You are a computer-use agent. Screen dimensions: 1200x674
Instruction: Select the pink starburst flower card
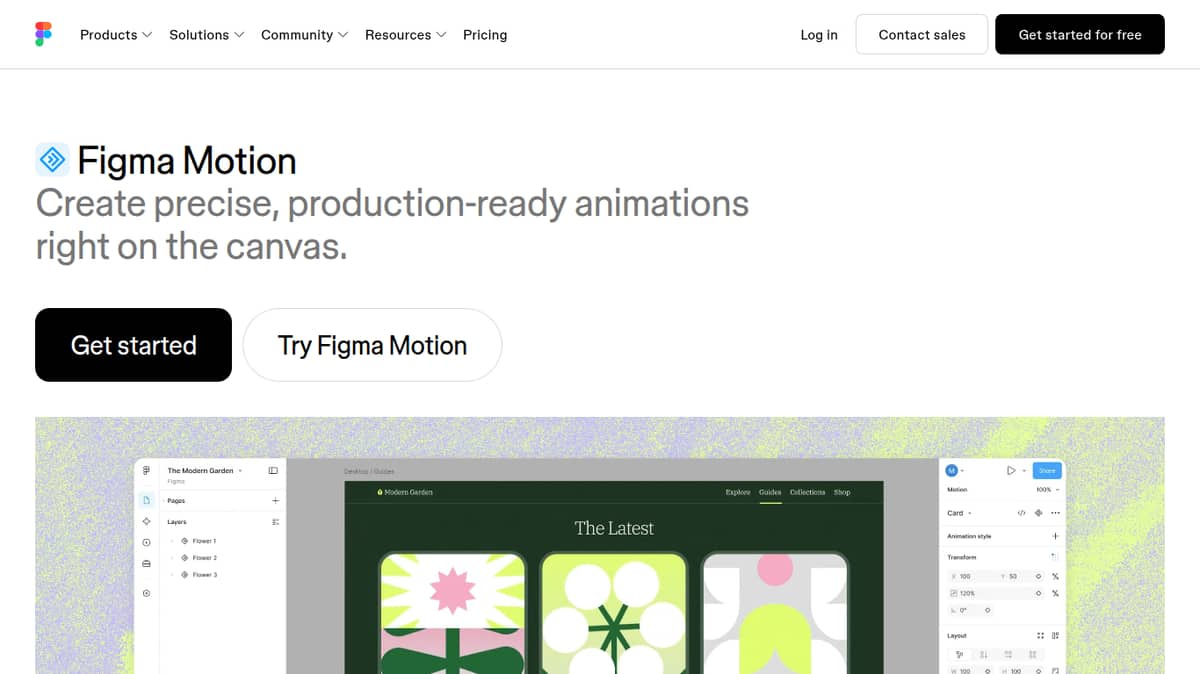(x=452, y=612)
